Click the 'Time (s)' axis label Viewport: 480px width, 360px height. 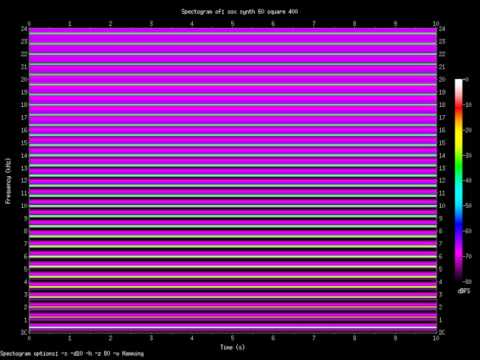(x=232, y=347)
